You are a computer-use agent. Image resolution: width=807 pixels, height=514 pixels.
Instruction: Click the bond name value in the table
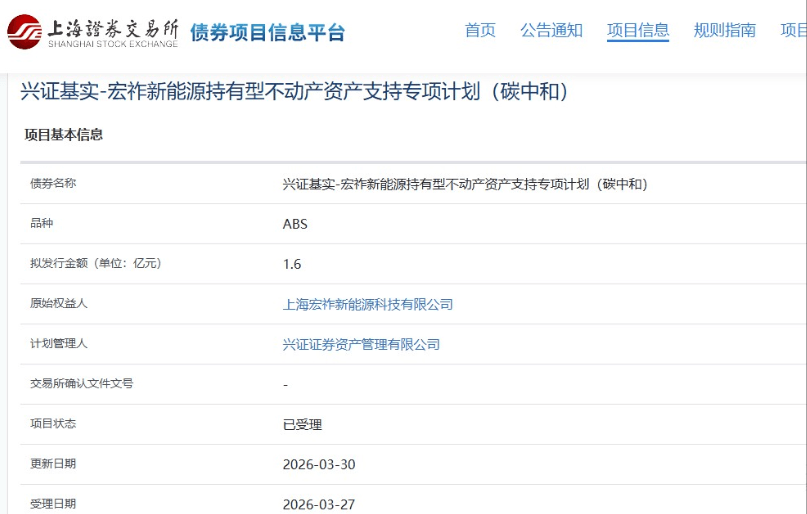[465, 184]
